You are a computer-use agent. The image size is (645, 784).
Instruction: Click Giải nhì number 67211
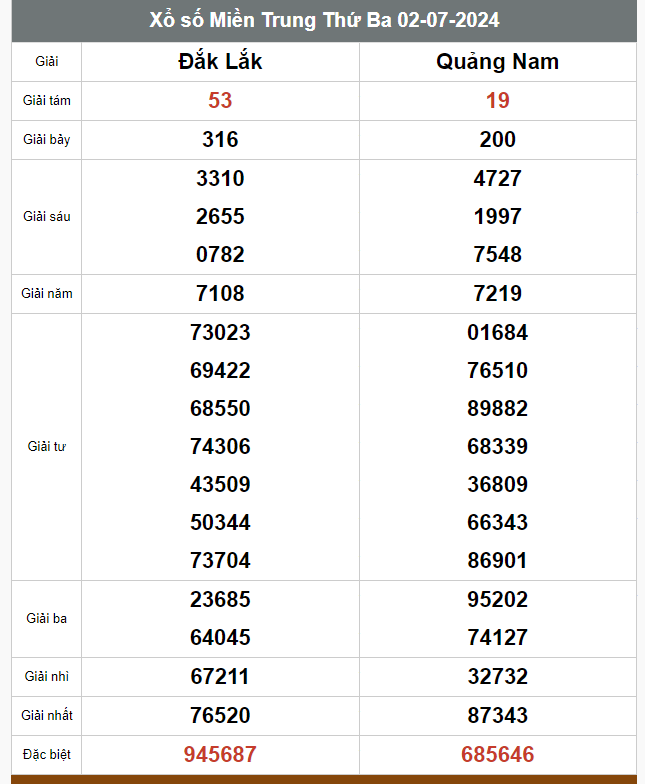point(220,676)
